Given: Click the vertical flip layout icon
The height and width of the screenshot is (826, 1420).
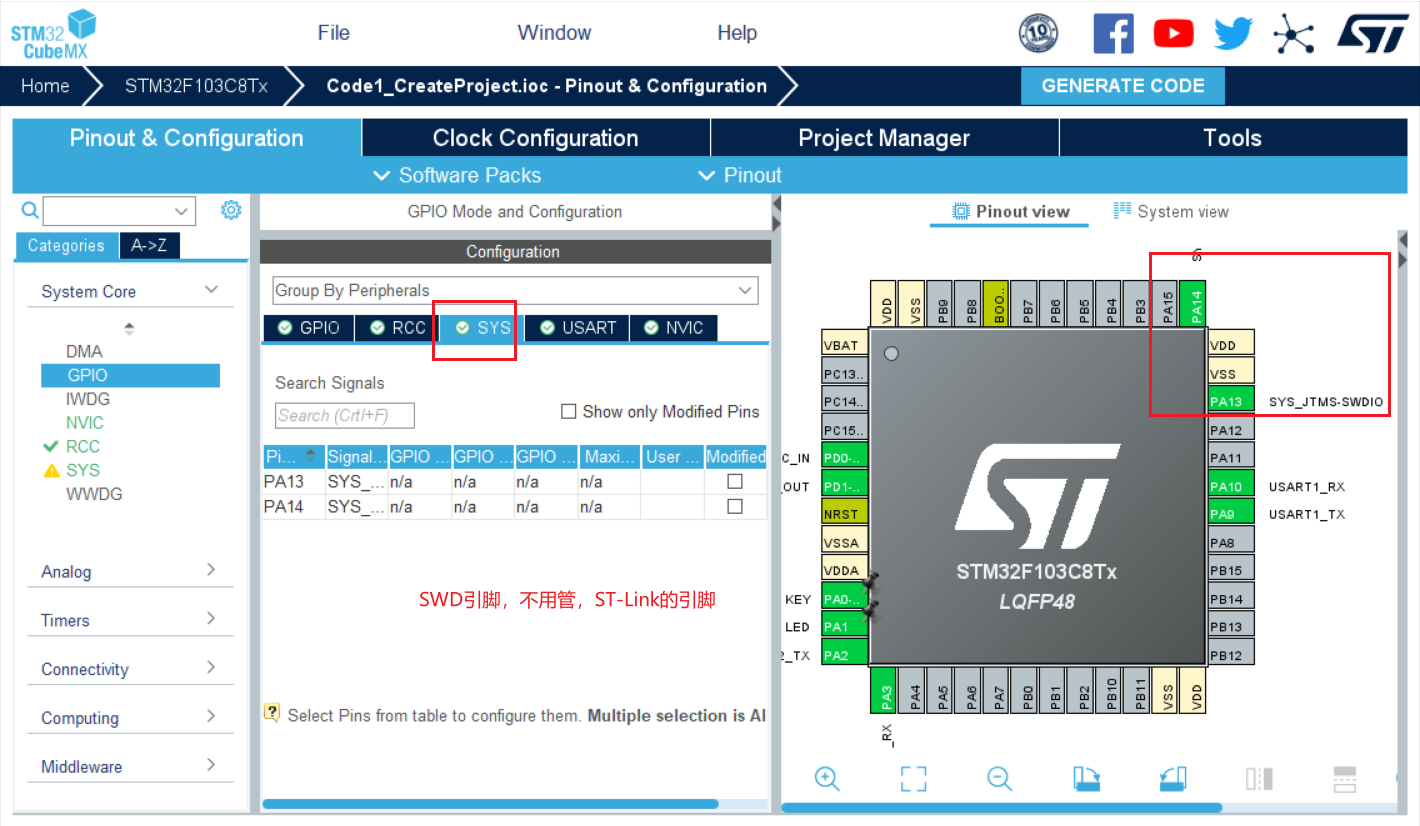Looking at the screenshot, I should pos(1259,778).
